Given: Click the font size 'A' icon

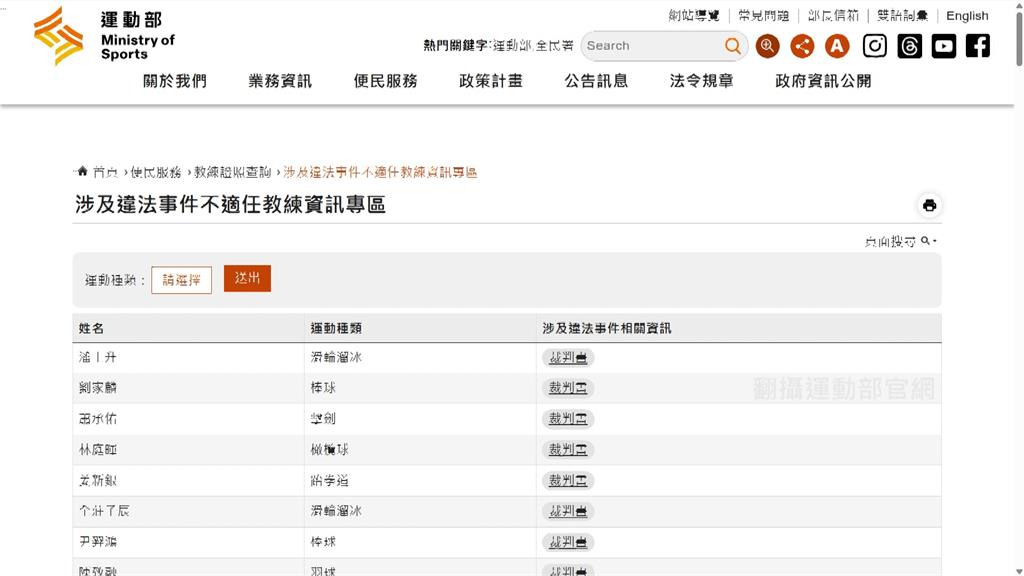Looking at the screenshot, I should click(x=837, y=46).
